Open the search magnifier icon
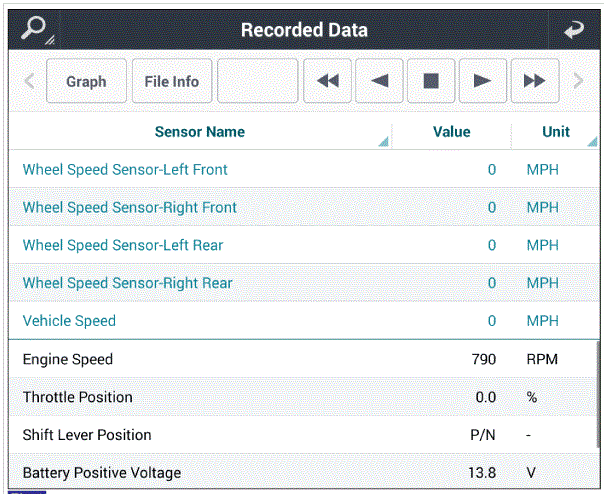604x494 pixels. click(34, 29)
